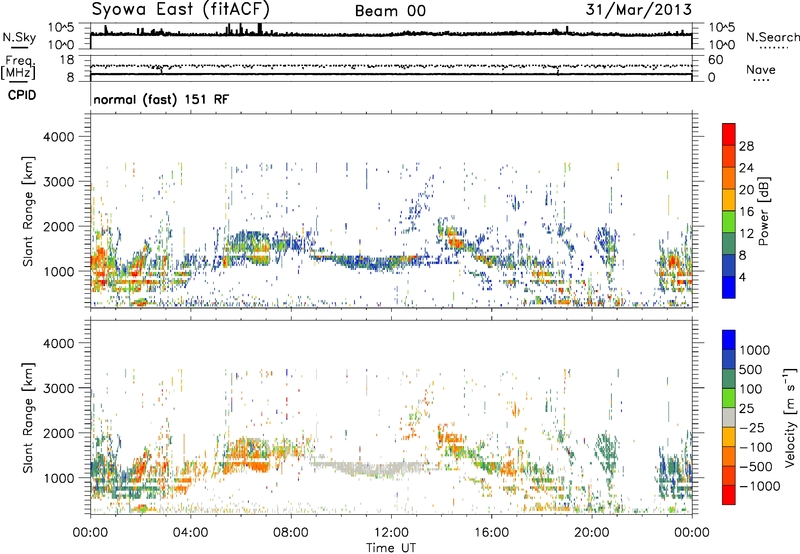Click the '16:00' time tick label
This screenshot has height=554, width=800.
491,533
